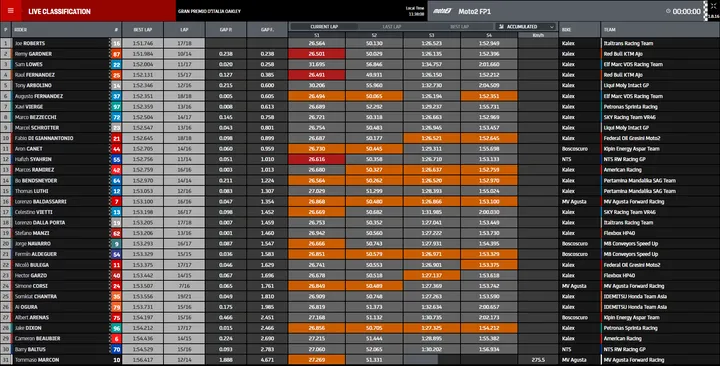This screenshot has height=366, width=720.
Task: Select rider Tony ARBOLINO row
Action: [360, 85]
